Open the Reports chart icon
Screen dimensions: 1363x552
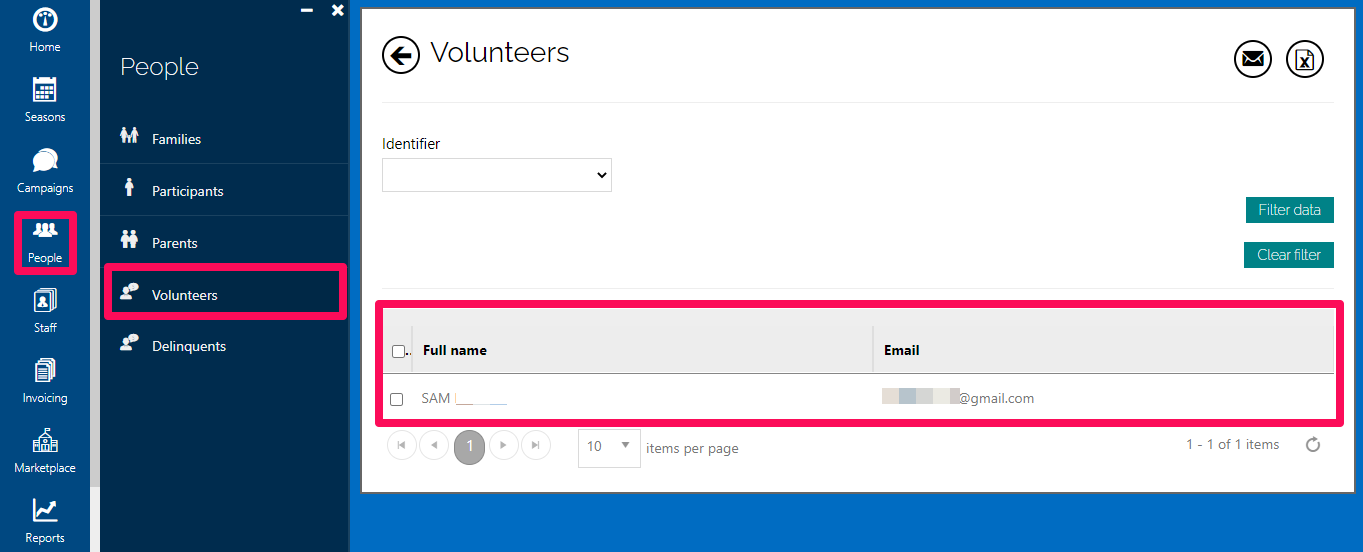[45, 511]
